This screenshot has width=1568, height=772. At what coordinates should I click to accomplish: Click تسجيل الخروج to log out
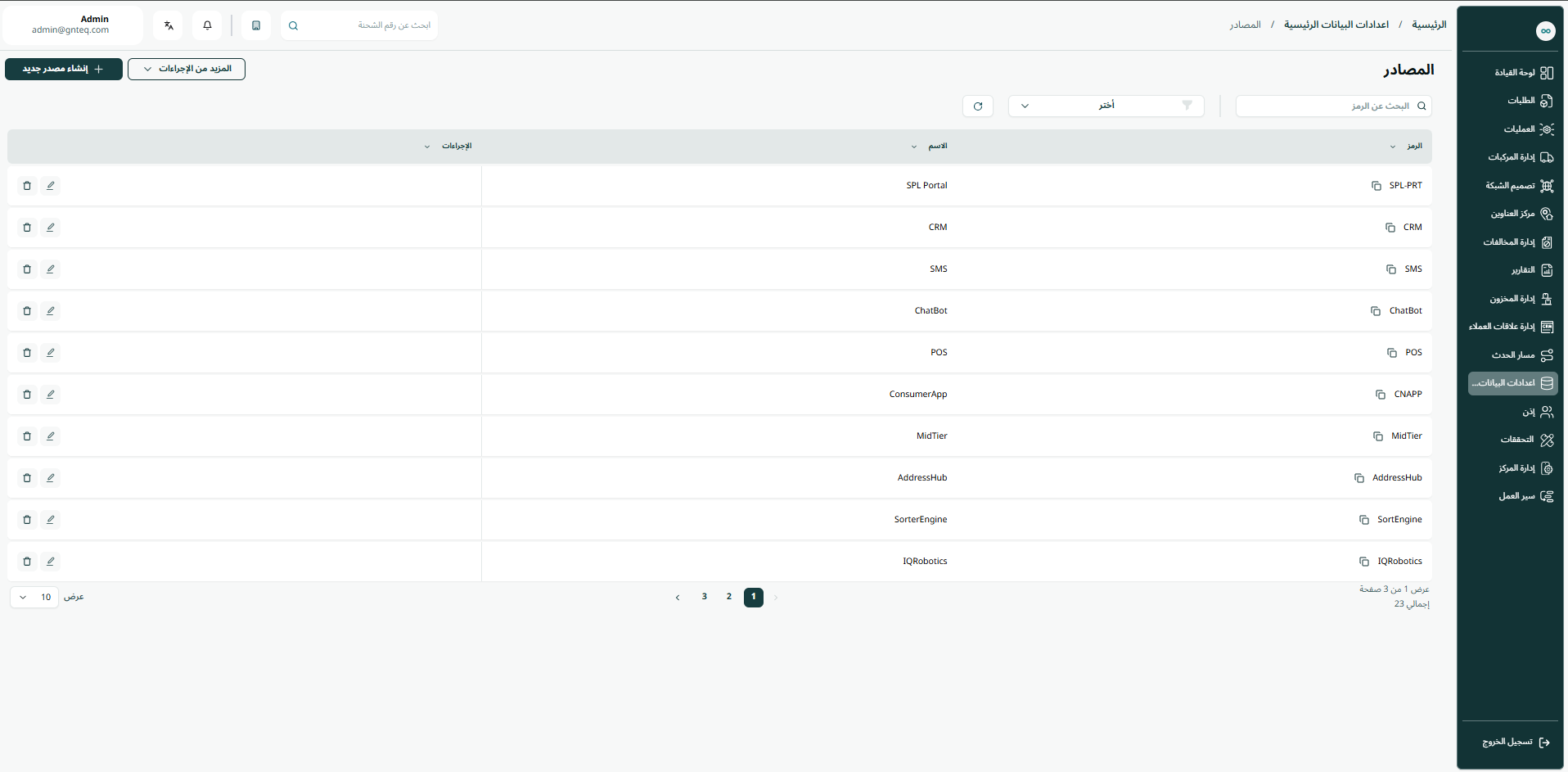point(1516,743)
